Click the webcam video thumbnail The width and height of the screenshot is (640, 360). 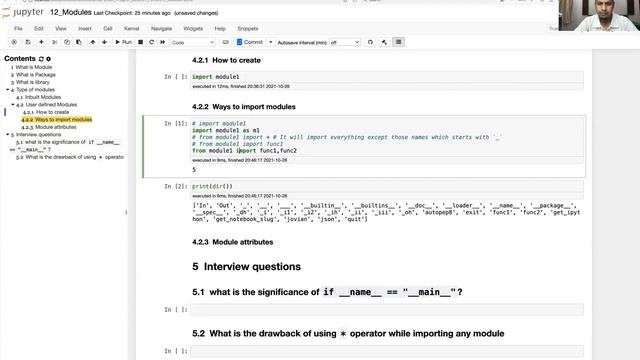click(x=599, y=16)
